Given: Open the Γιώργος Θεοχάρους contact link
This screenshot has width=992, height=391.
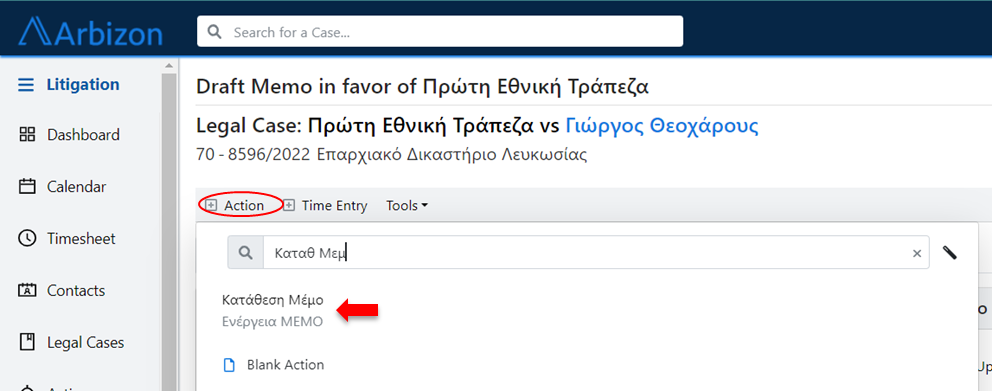Looking at the screenshot, I should coord(662,126).
